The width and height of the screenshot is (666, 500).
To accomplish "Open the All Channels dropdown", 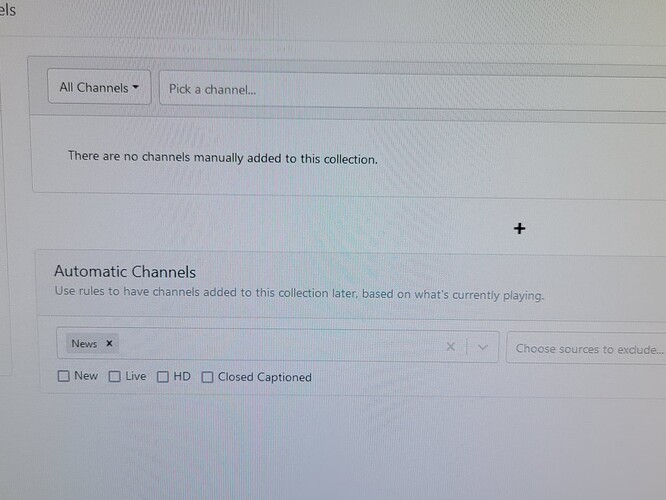I will tap(98, 88).
